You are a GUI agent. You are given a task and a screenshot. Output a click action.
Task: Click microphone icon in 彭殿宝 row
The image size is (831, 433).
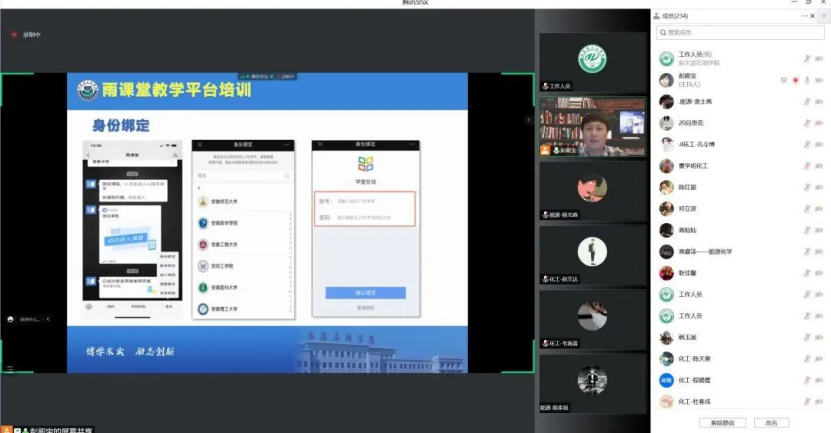pyautogui.click(x=807, y=80)
